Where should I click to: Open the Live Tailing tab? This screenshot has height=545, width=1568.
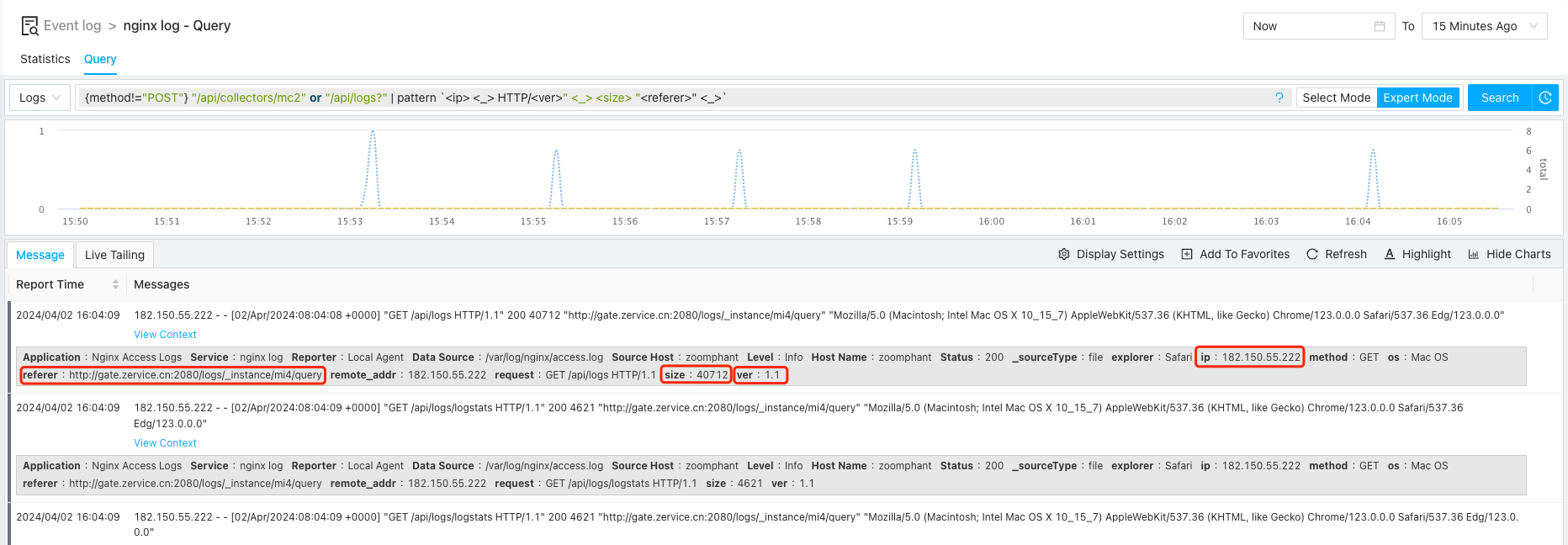114,255
